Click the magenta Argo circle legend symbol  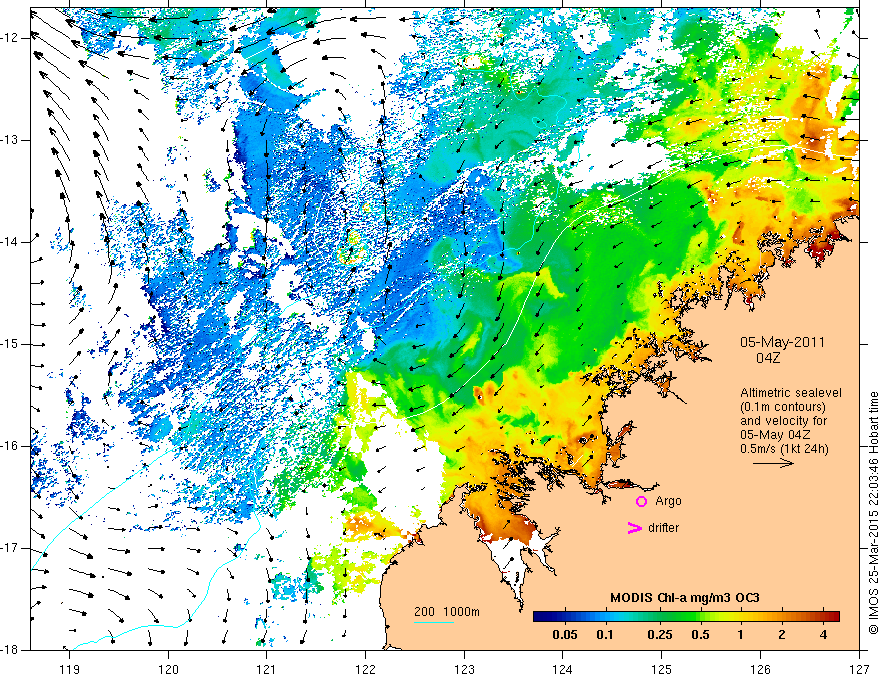click(641, 501)
